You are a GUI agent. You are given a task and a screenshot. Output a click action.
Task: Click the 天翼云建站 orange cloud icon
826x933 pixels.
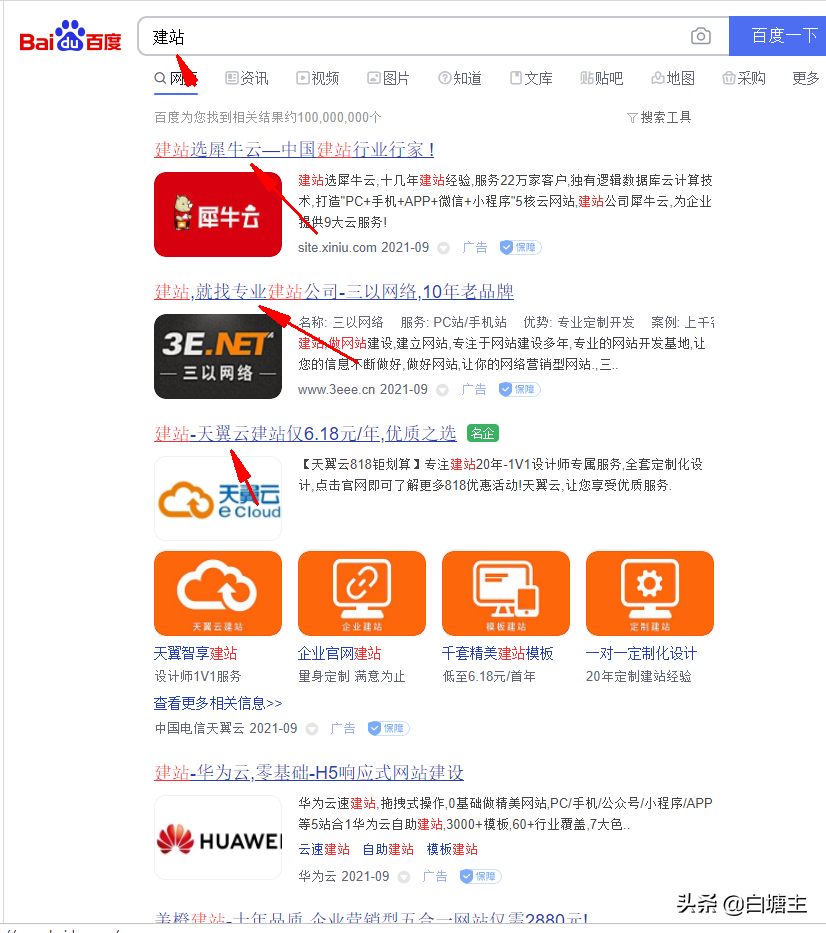(218, 593)
